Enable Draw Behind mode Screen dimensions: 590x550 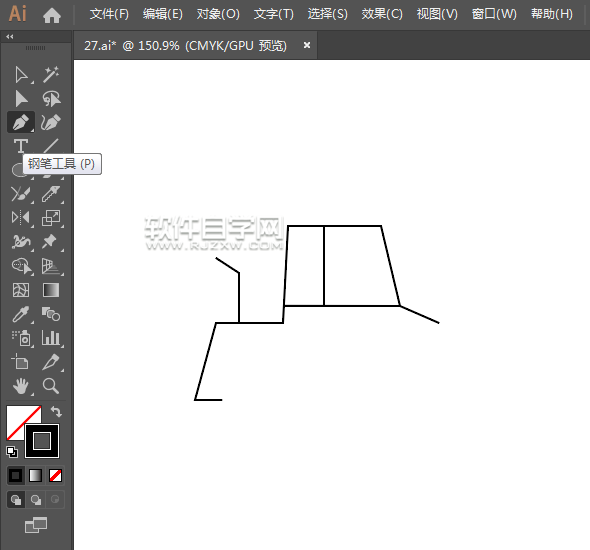(36, 500)
